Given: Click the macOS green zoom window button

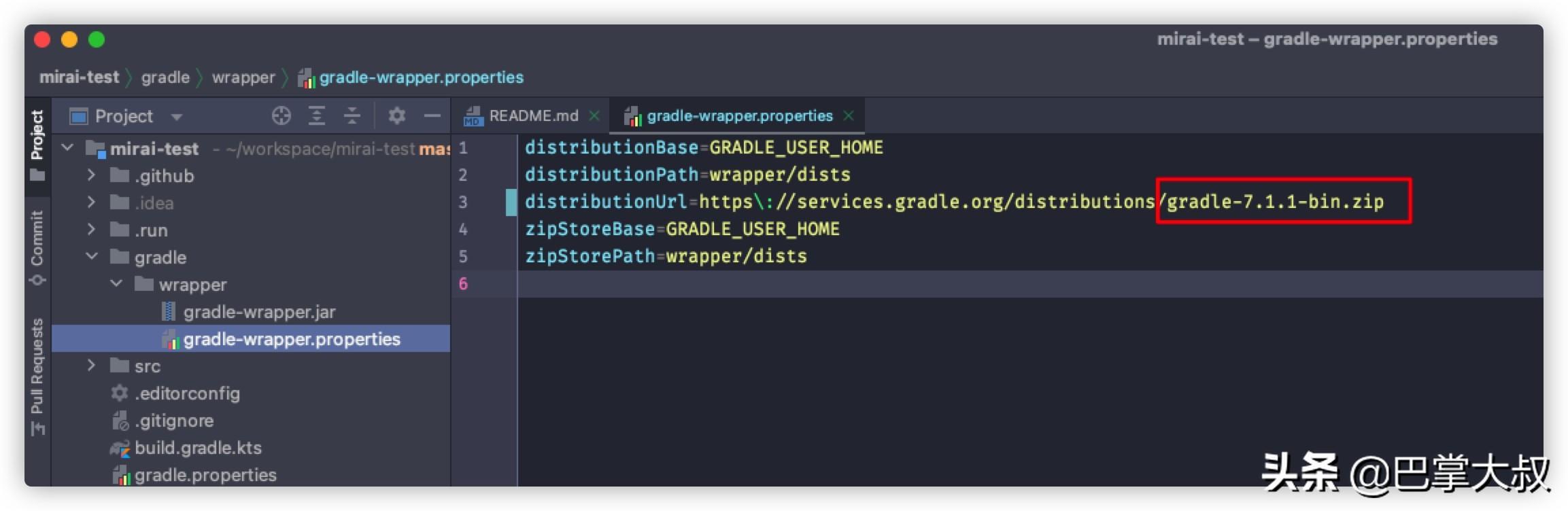Looking at the screenshot, I should [x=97, y=39].
